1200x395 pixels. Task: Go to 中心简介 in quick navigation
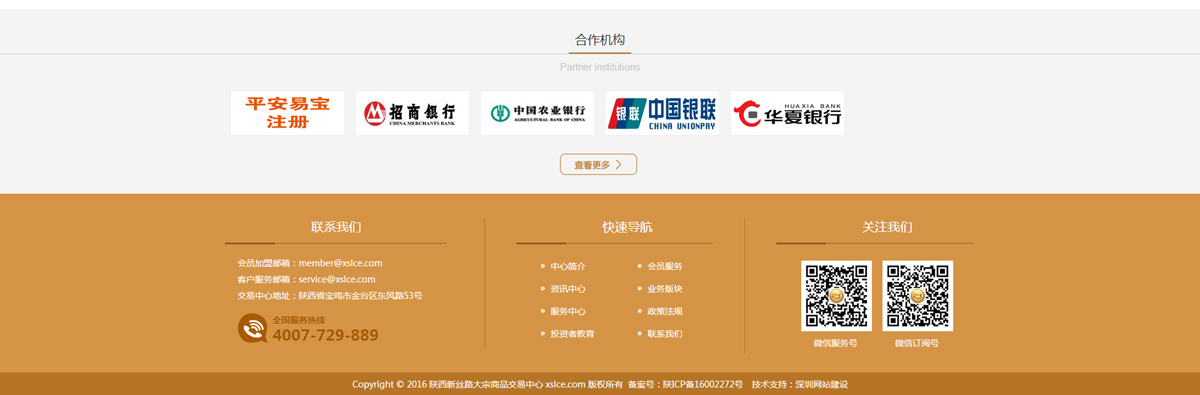click(x=568, y=266)
